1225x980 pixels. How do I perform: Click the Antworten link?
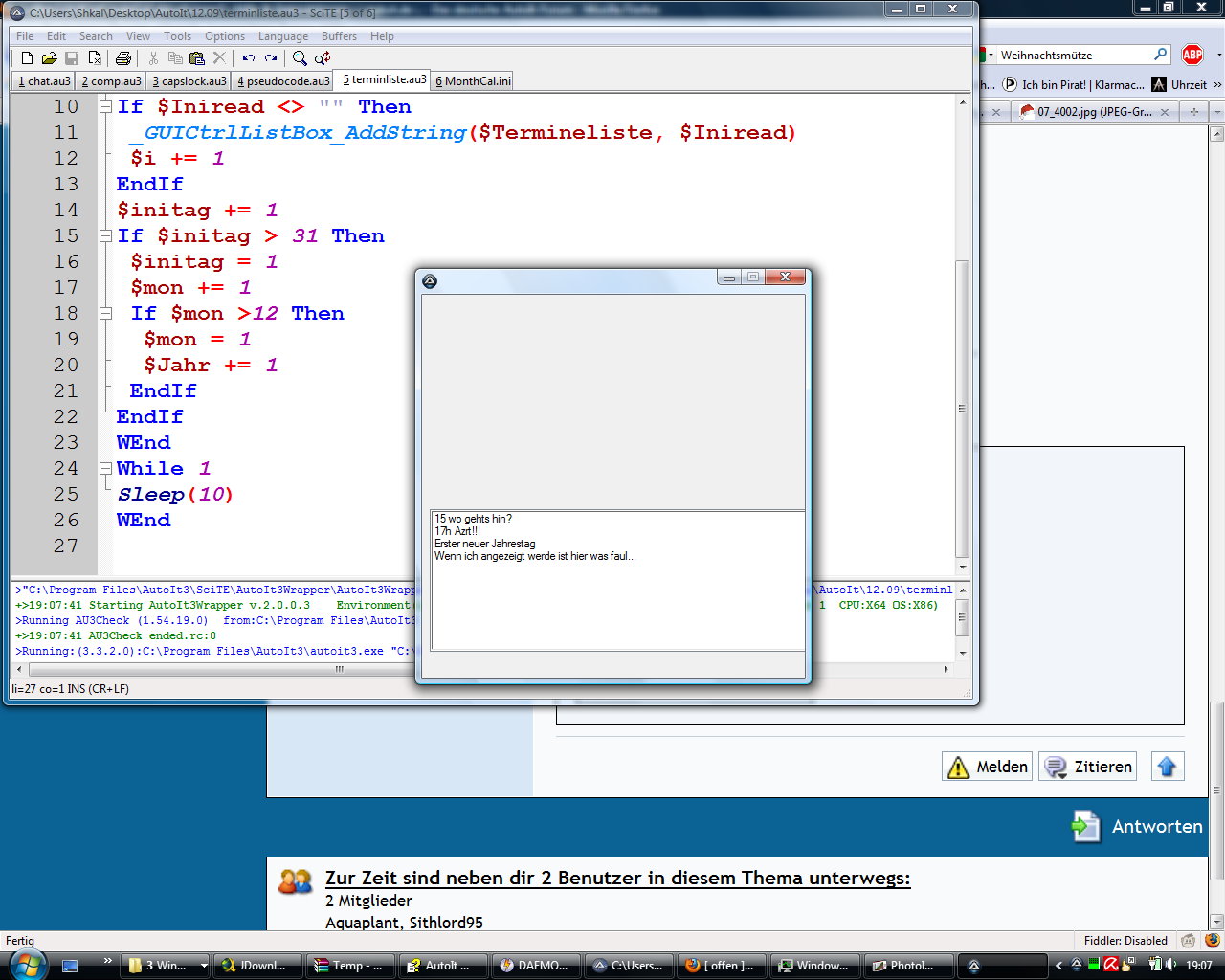click(x=1156, y=827)
